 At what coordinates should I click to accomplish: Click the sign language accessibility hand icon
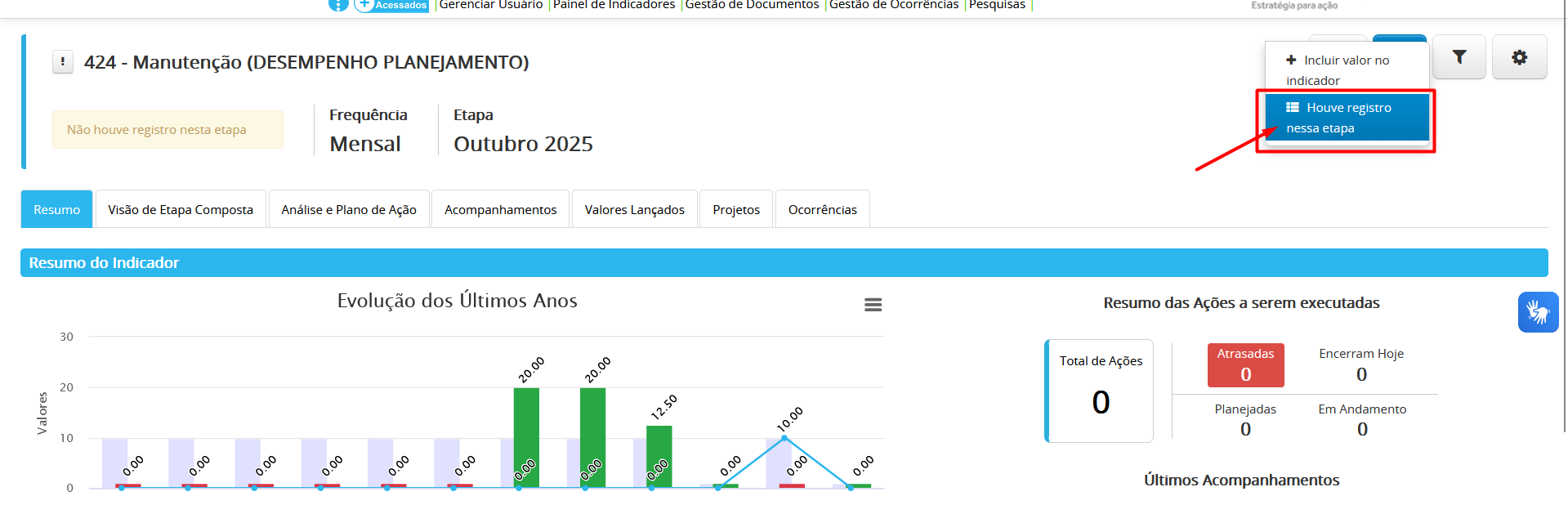pyautogui.click(x=1538, y=312)
